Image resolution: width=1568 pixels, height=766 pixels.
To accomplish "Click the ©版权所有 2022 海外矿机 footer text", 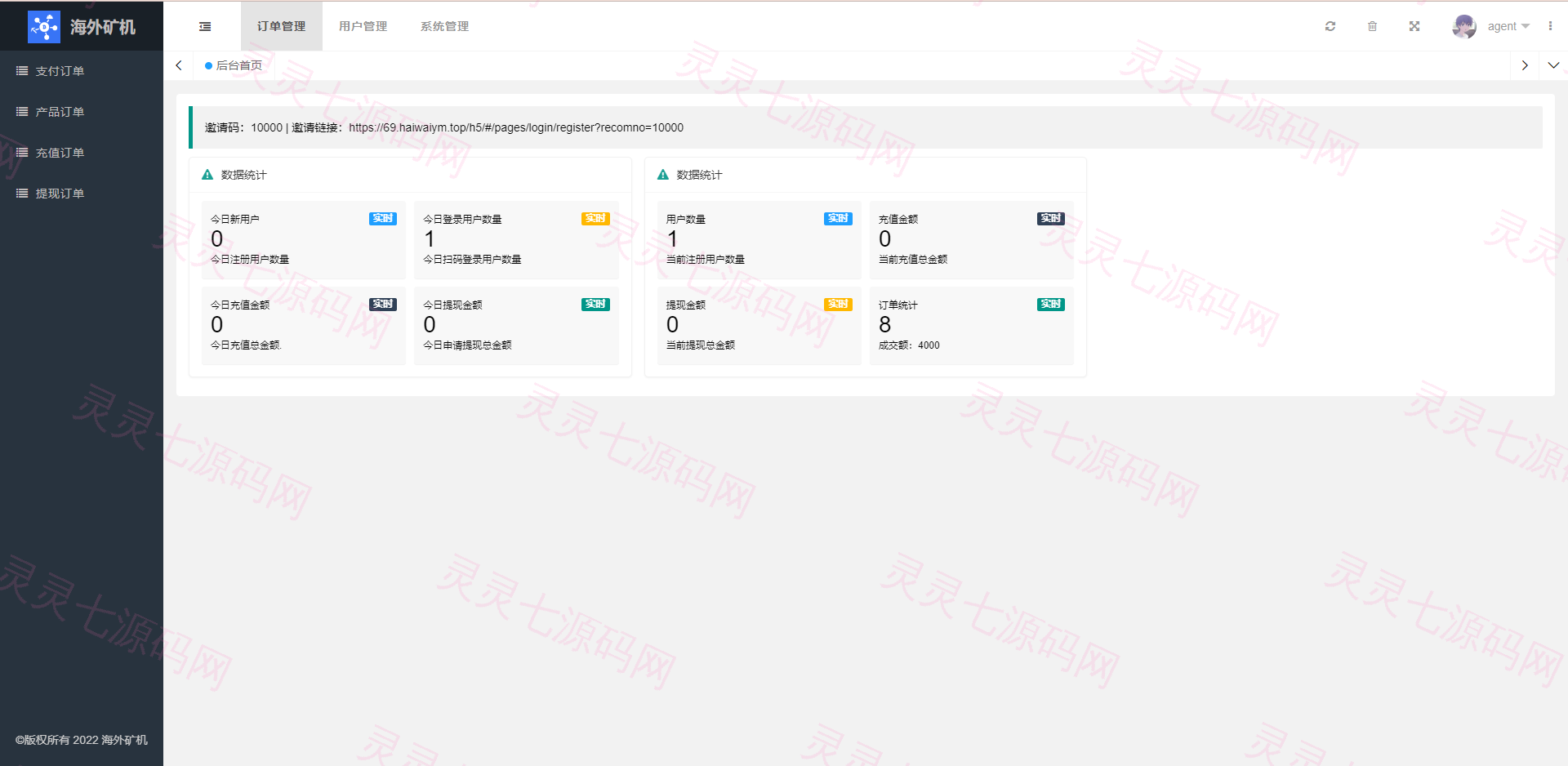I will [82, 740].
